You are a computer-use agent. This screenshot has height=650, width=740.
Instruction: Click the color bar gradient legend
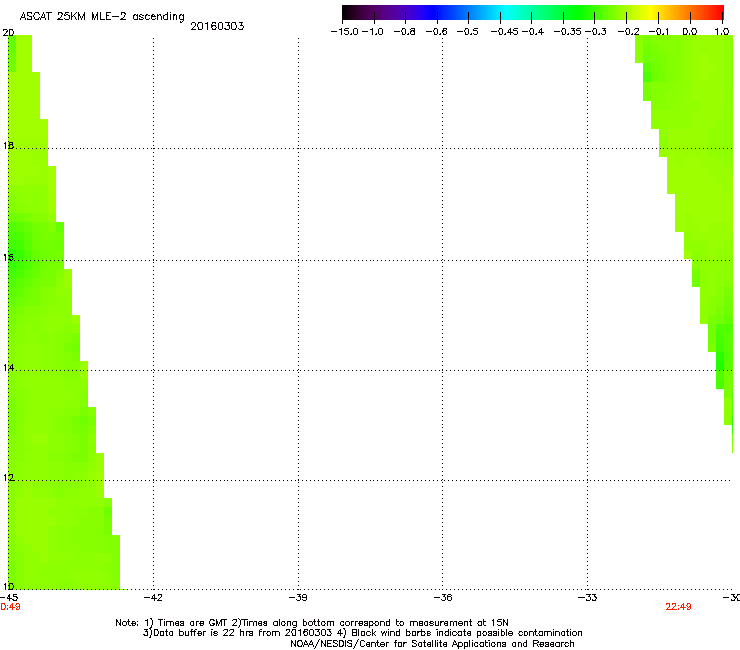(x=533, y=12)
